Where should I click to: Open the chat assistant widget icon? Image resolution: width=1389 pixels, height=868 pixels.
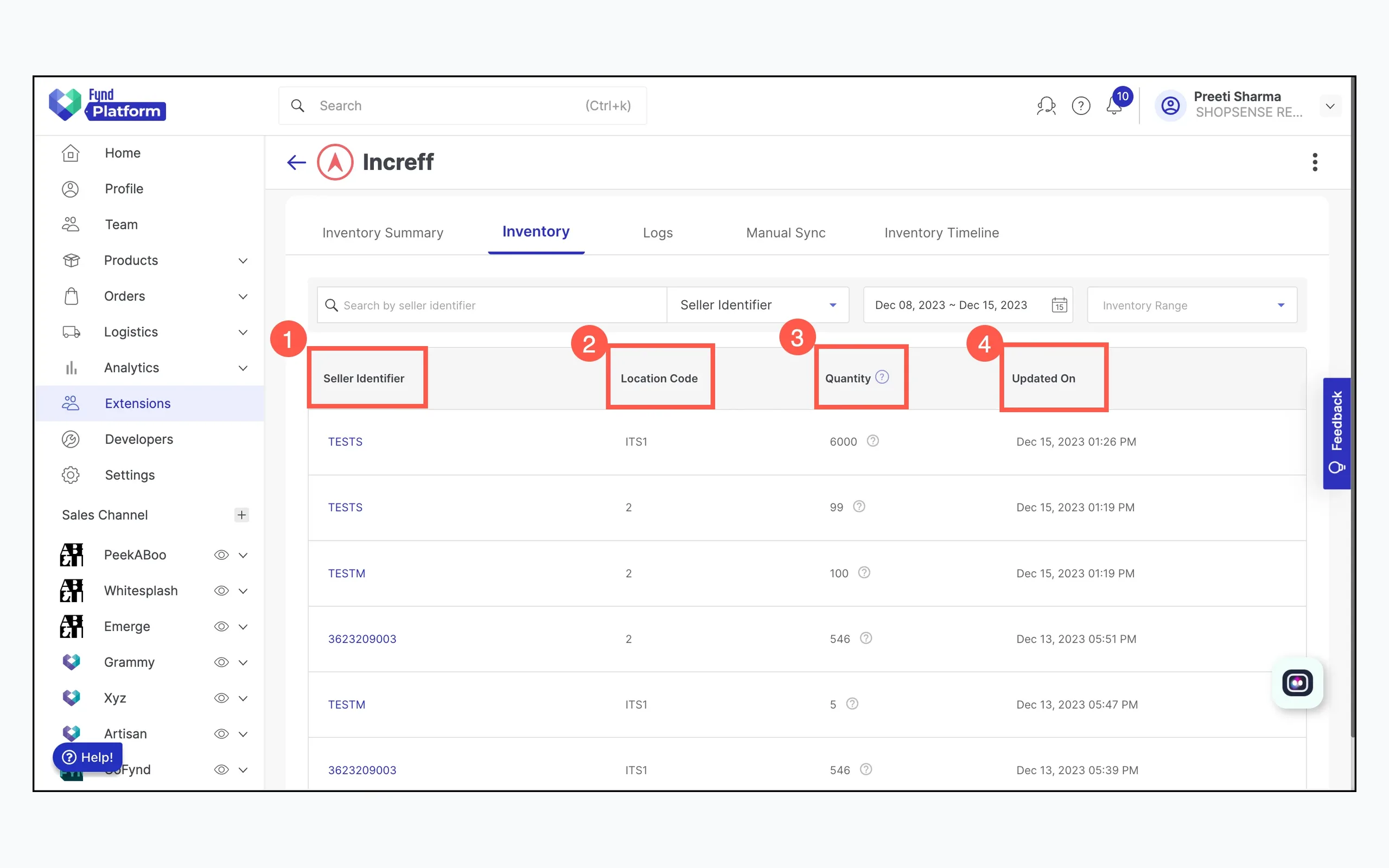tap(1297, 683)
